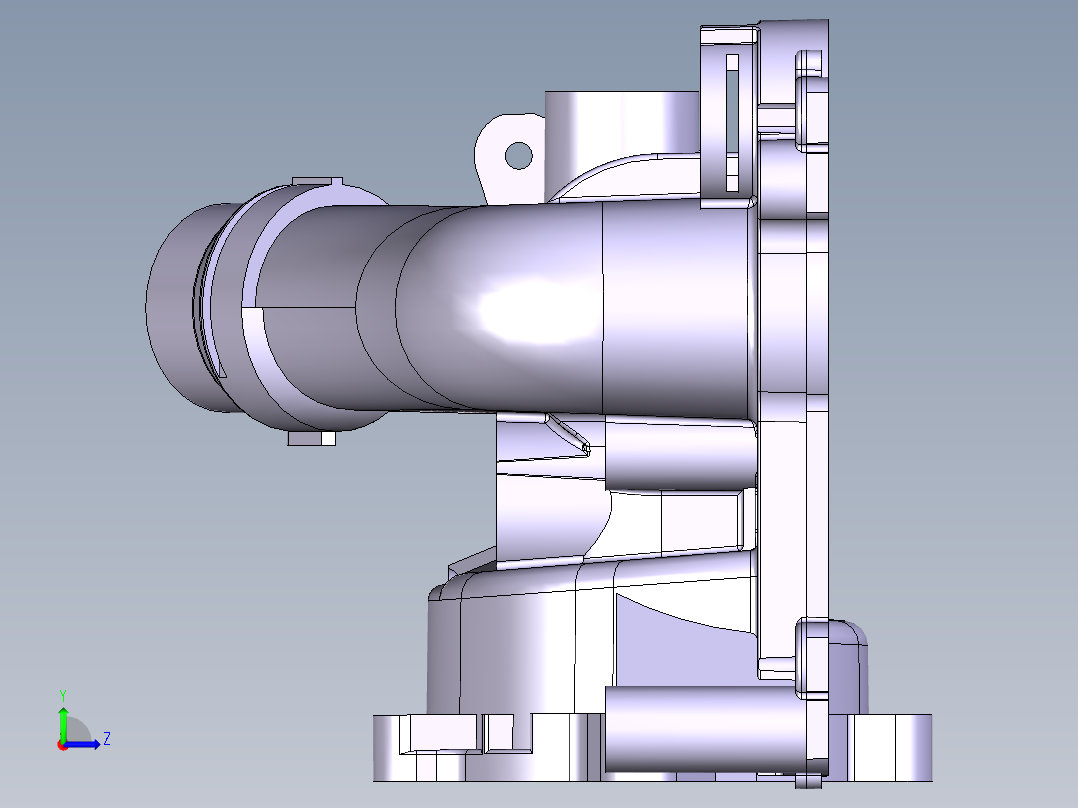
Task: Click the Y label on the orientation triad
Action: click(63, 695)
